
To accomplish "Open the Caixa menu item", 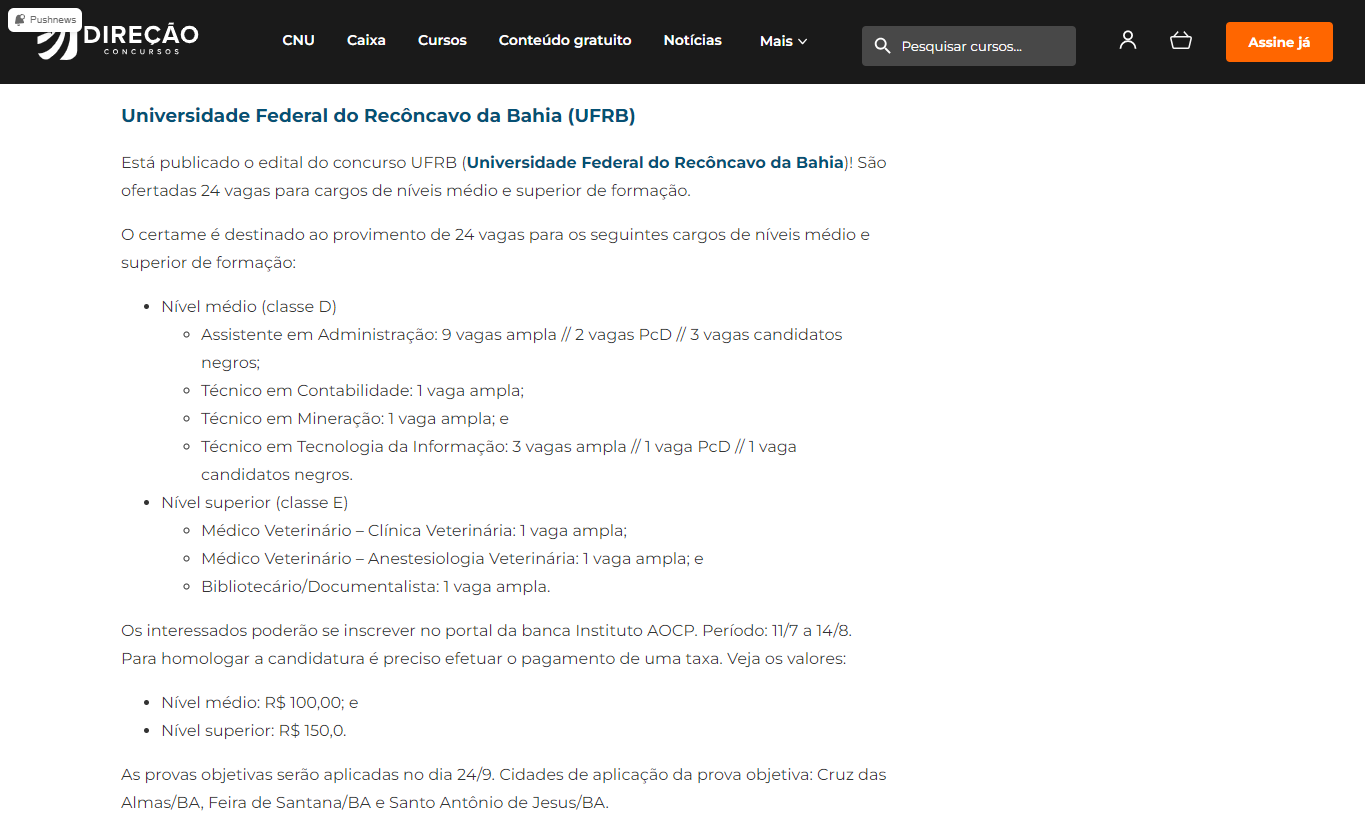I will coord(366,40).
